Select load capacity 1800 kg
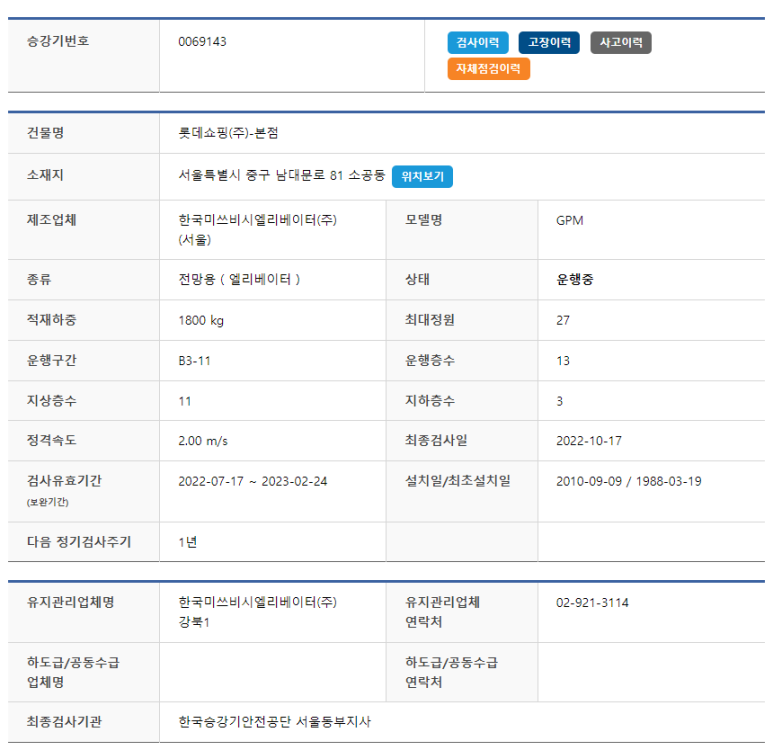Image resolution: width=773 pixels, height=750 pixels. point(201,321)
